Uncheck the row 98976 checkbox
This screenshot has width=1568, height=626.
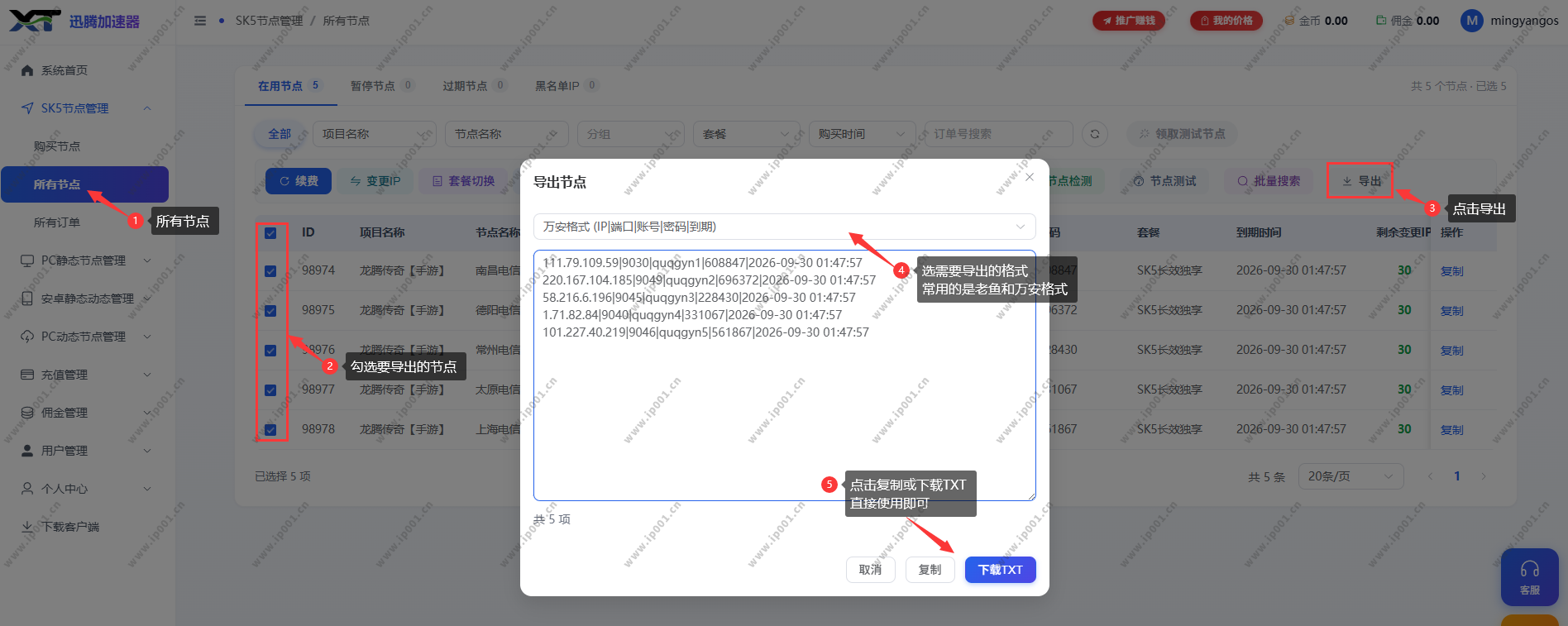(270, 351)
